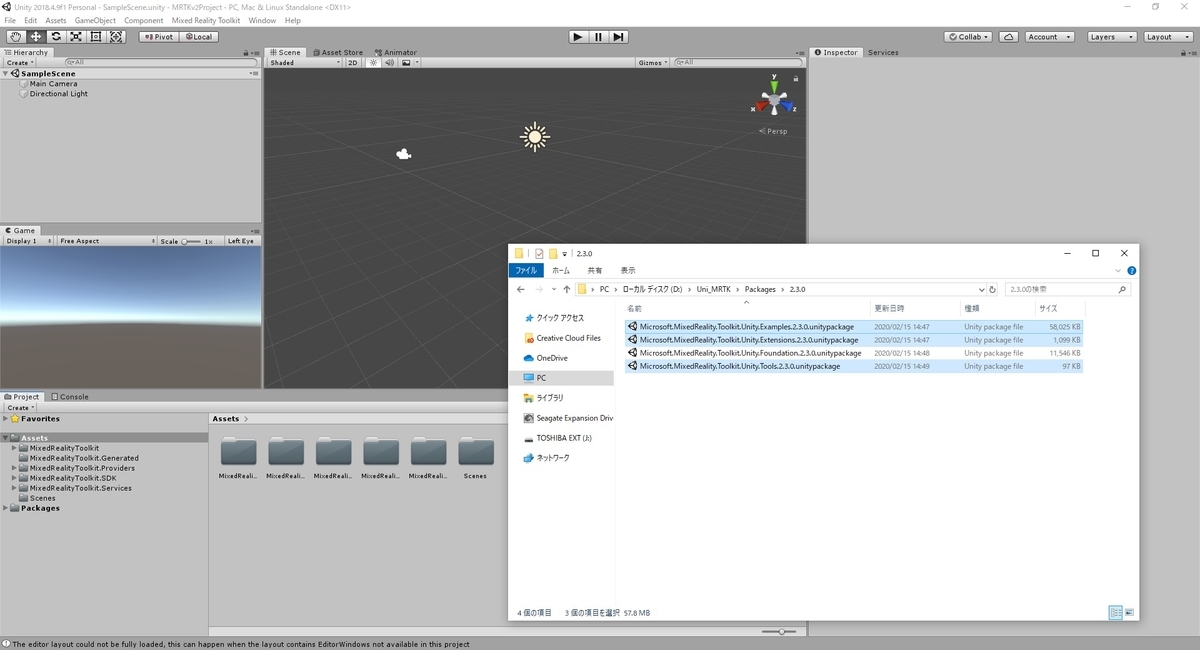Open the Collab dropdown

pyautogui.click(x=968, y=37)
